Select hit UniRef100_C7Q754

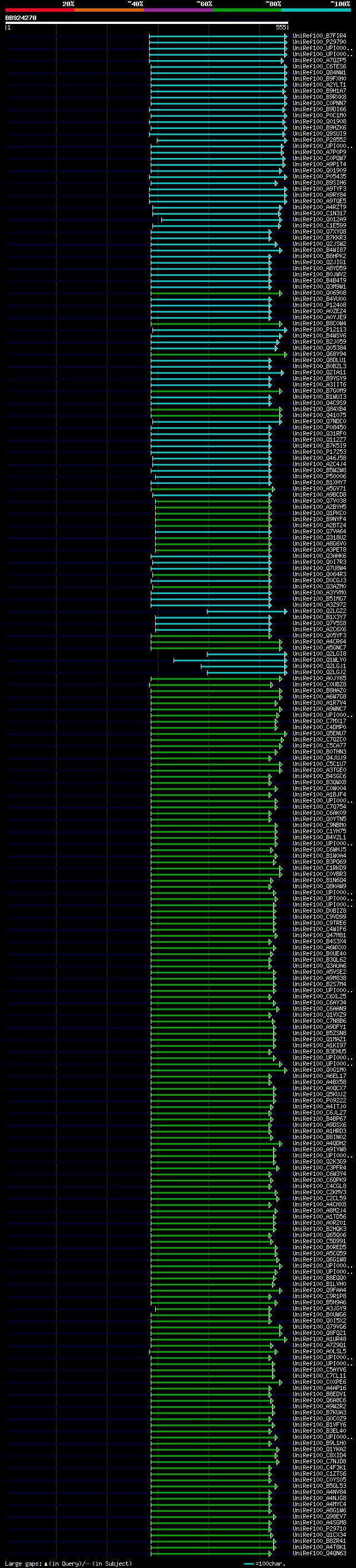click(x=319, y=807)
